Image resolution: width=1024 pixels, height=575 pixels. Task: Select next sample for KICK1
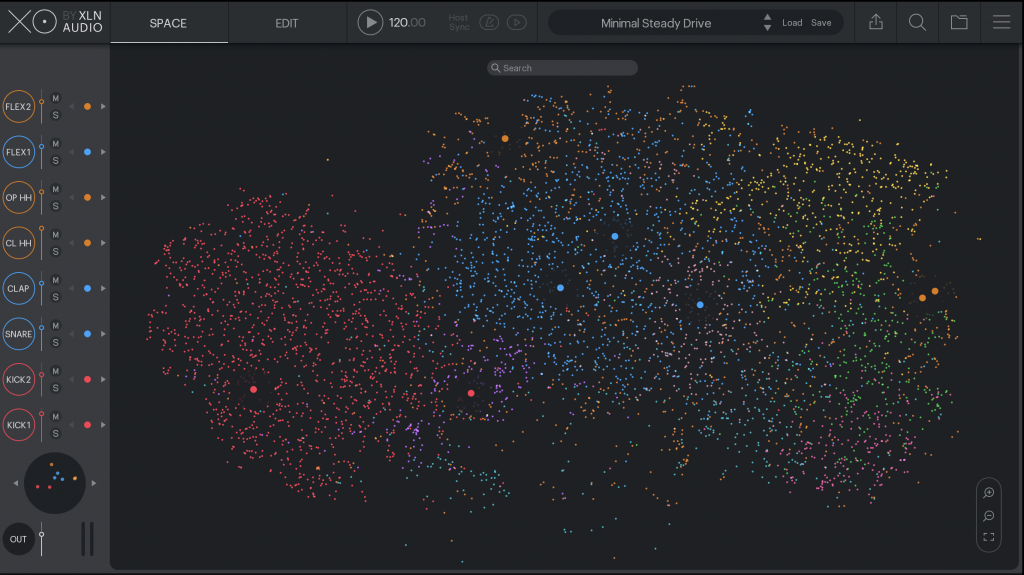103,425
